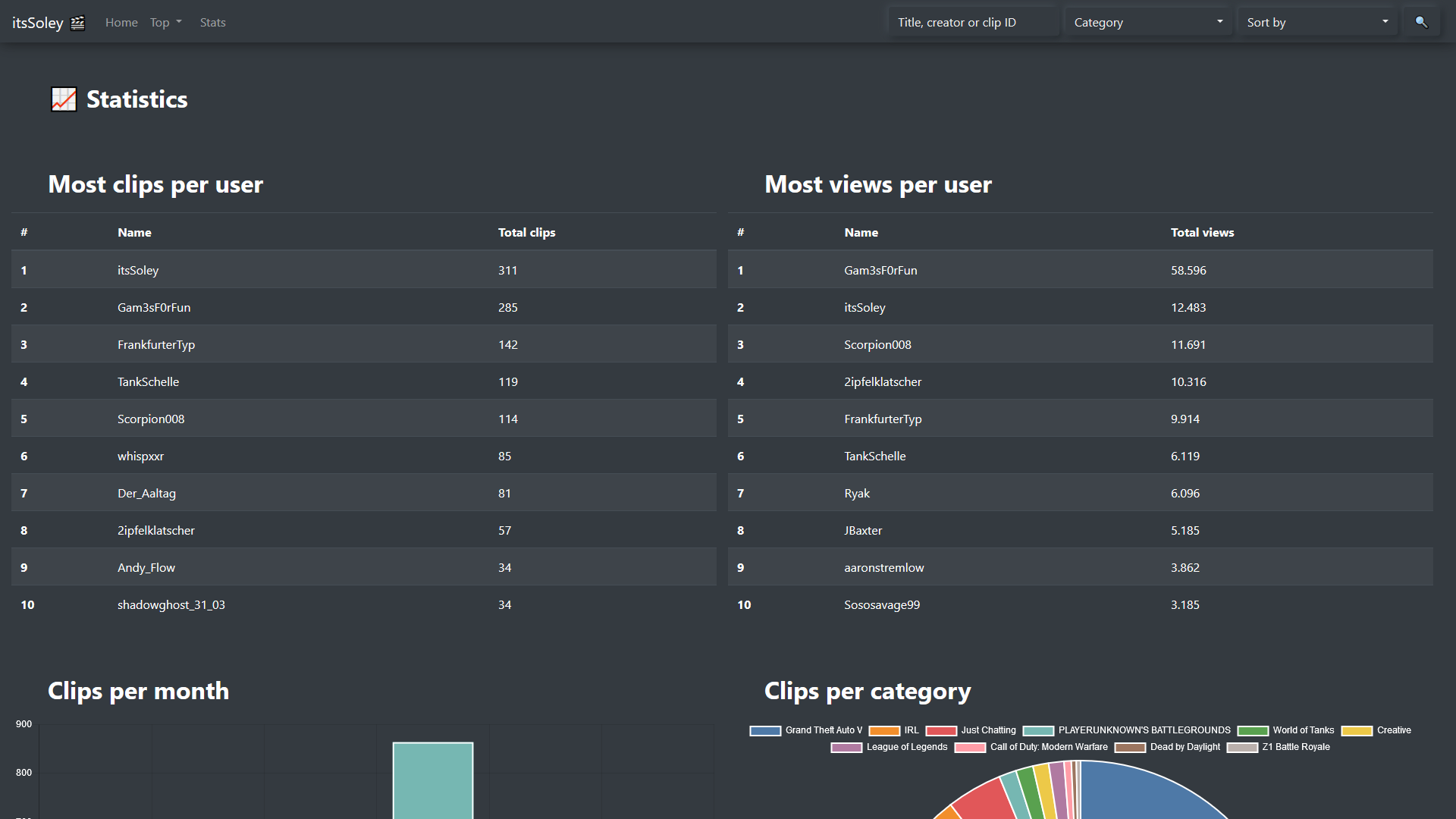This screenshot has height=819, width=1456.
Task: Click the itsSoley brand link
Action: click(x=38, y=23)
